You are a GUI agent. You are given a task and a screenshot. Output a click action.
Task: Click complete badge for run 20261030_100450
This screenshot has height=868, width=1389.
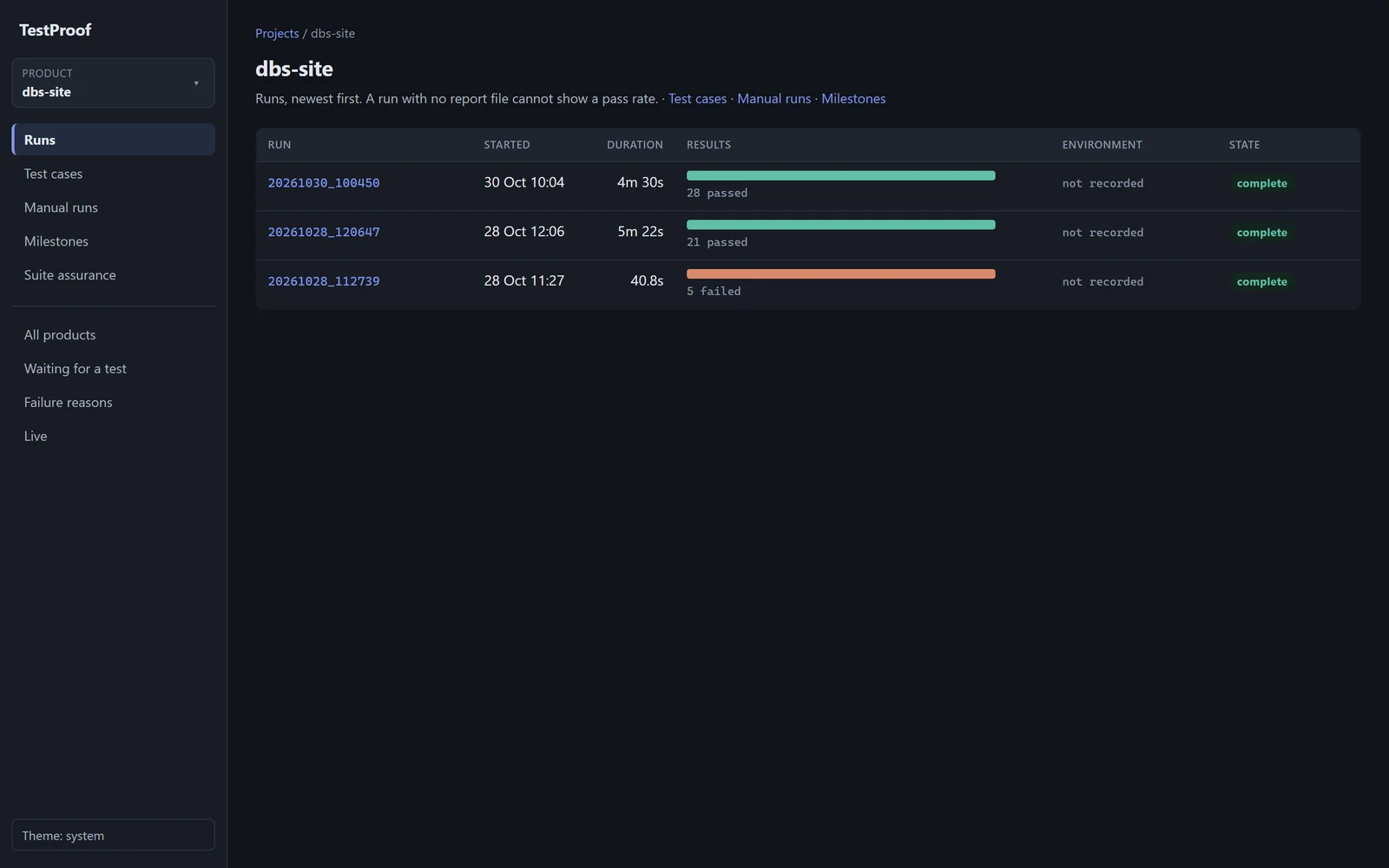pyautogui.click(x=1262, y=183)
